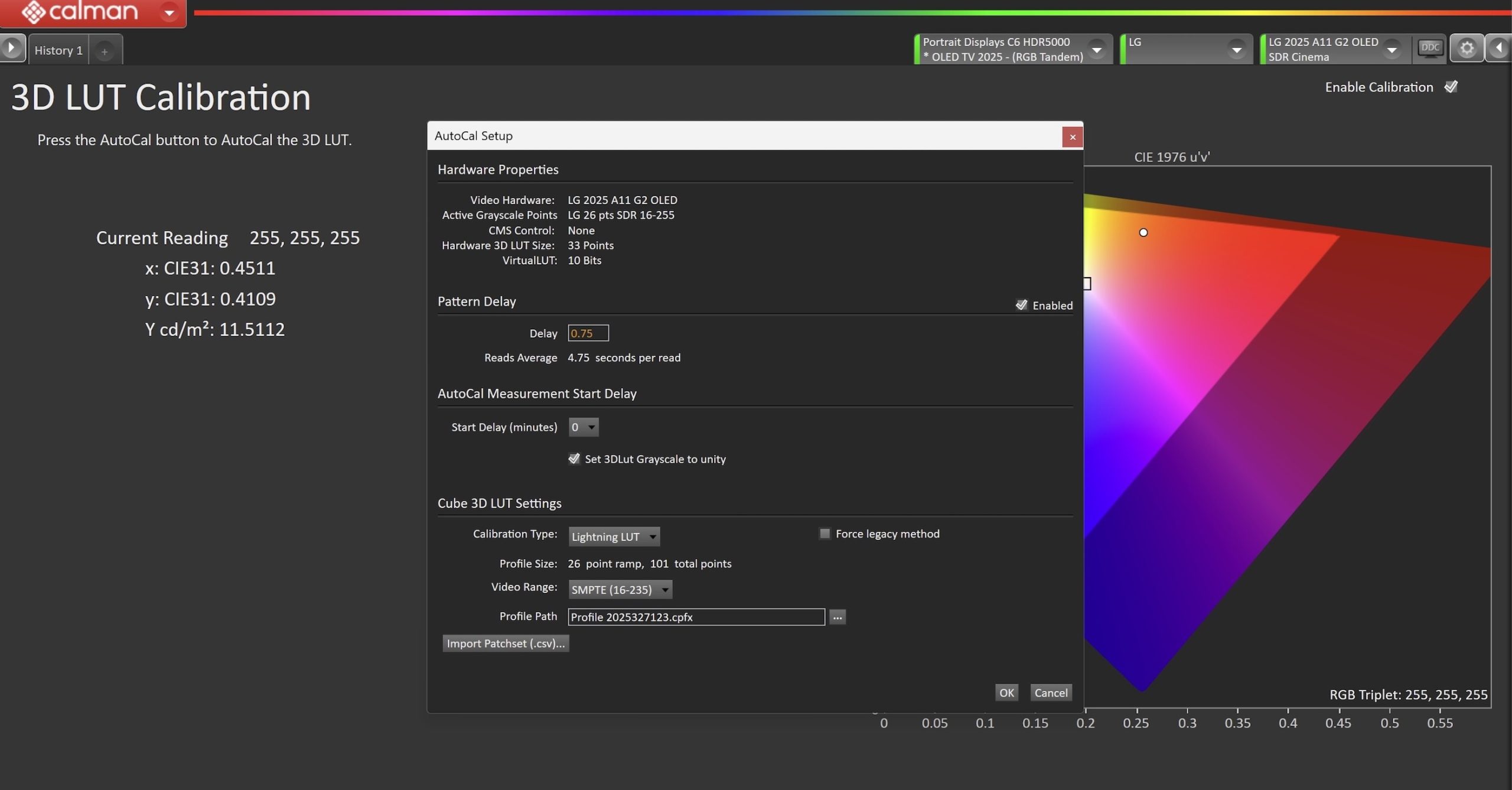Click the 'y: CIE31: 0.4109' reading
The height and width of the screenshot is (790, 1512).
[x=210, y=299]
